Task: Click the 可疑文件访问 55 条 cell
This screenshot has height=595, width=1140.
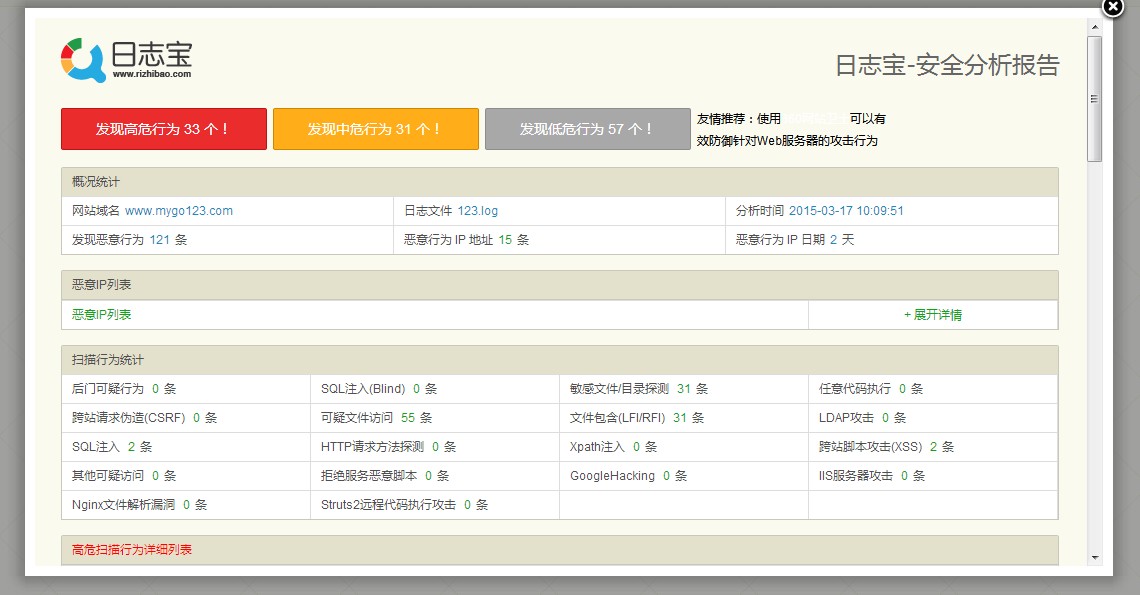Action: click(x=435, y=418)
